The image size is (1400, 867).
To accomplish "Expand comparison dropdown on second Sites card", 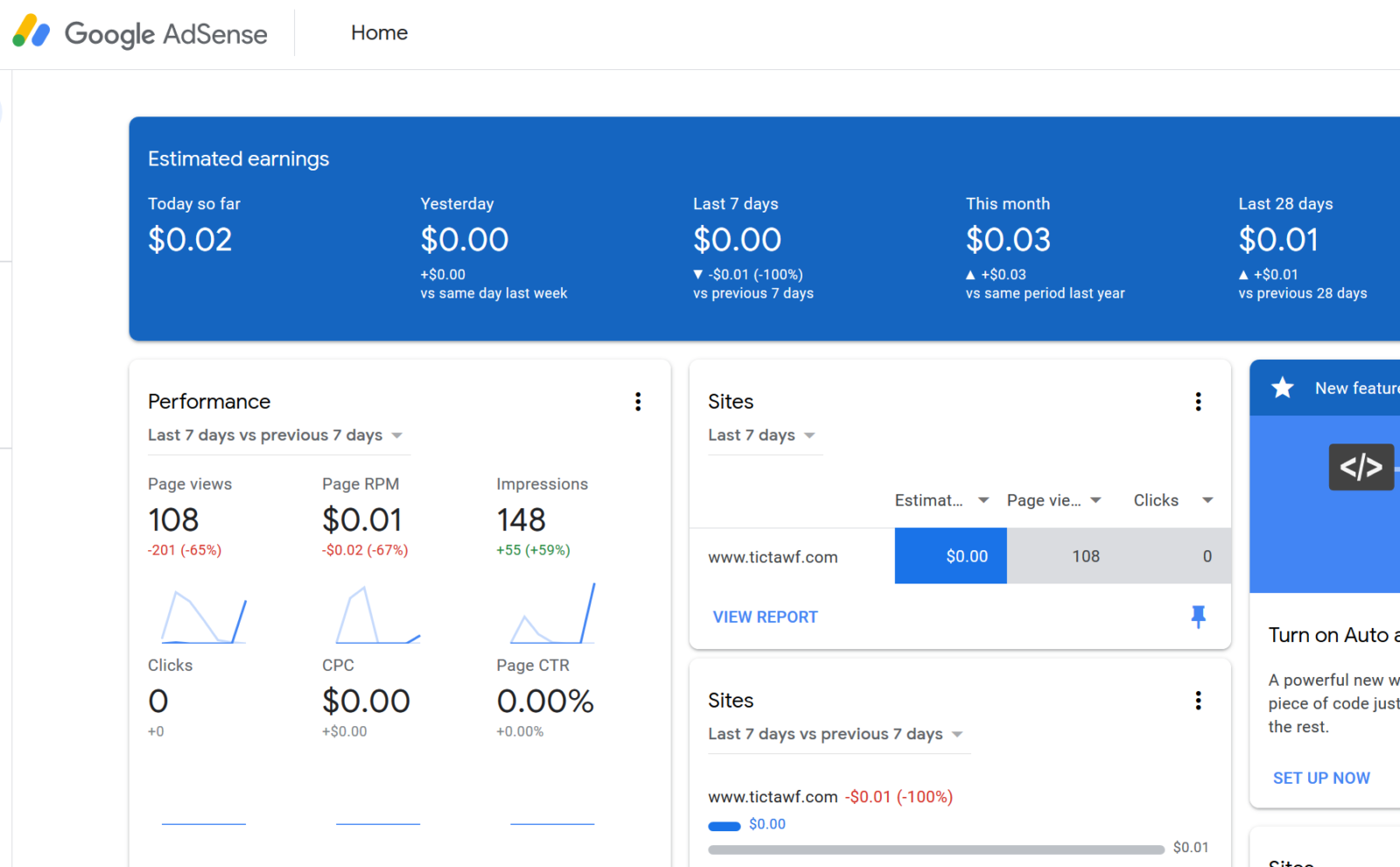I will [957, 735].
